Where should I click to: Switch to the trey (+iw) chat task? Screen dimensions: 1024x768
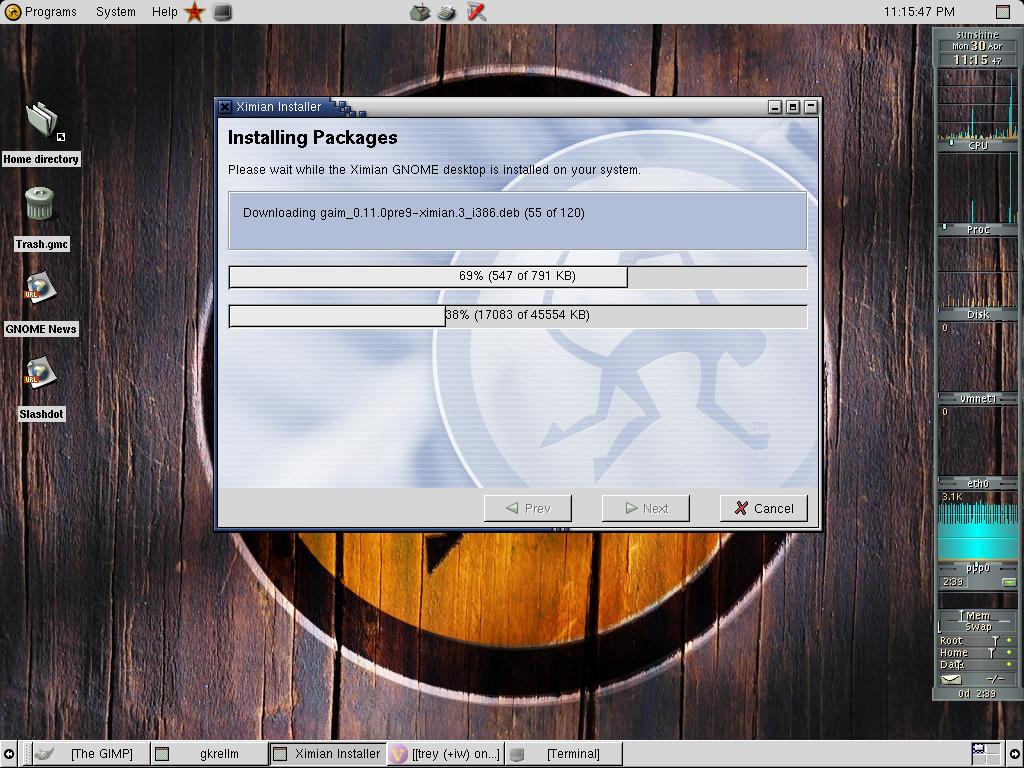(x=446, y=754)
